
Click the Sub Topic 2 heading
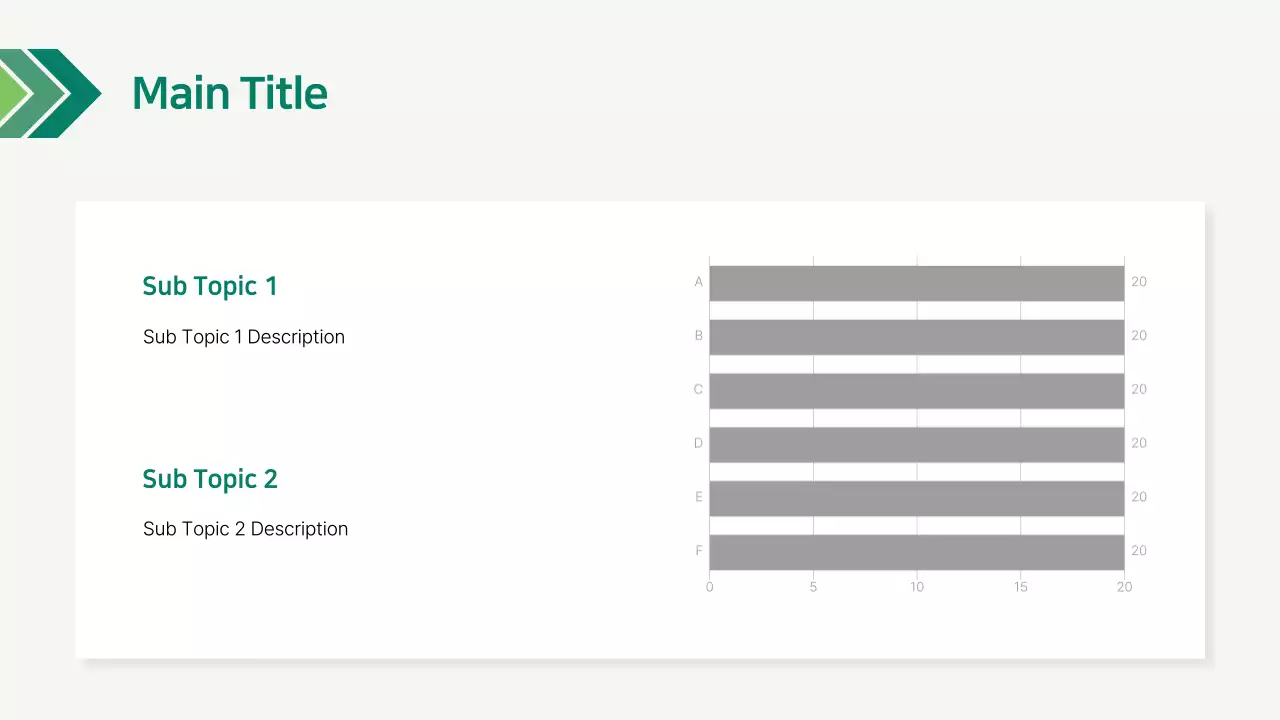click(210, 479)
